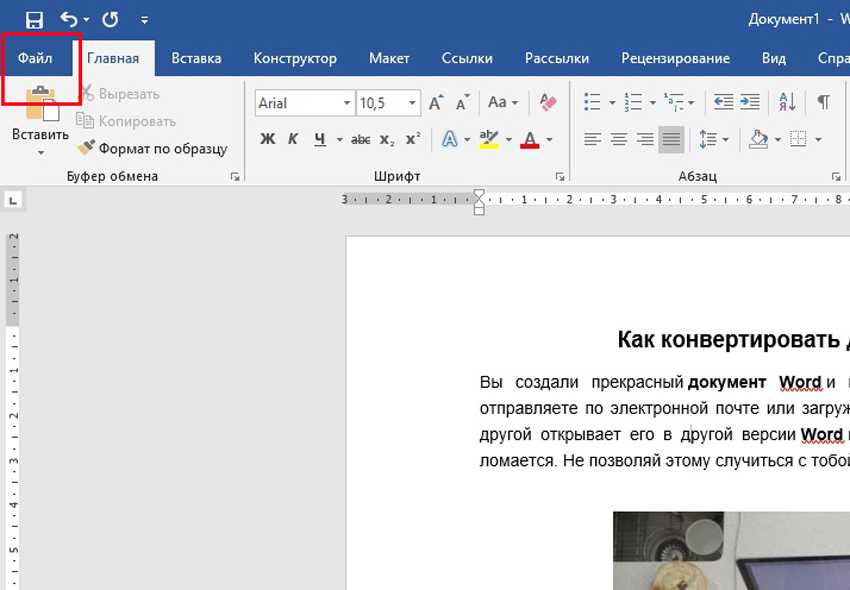Open the Шрифт dialog launcher
The width and height of the screenshot is (850, 590).
560,176
